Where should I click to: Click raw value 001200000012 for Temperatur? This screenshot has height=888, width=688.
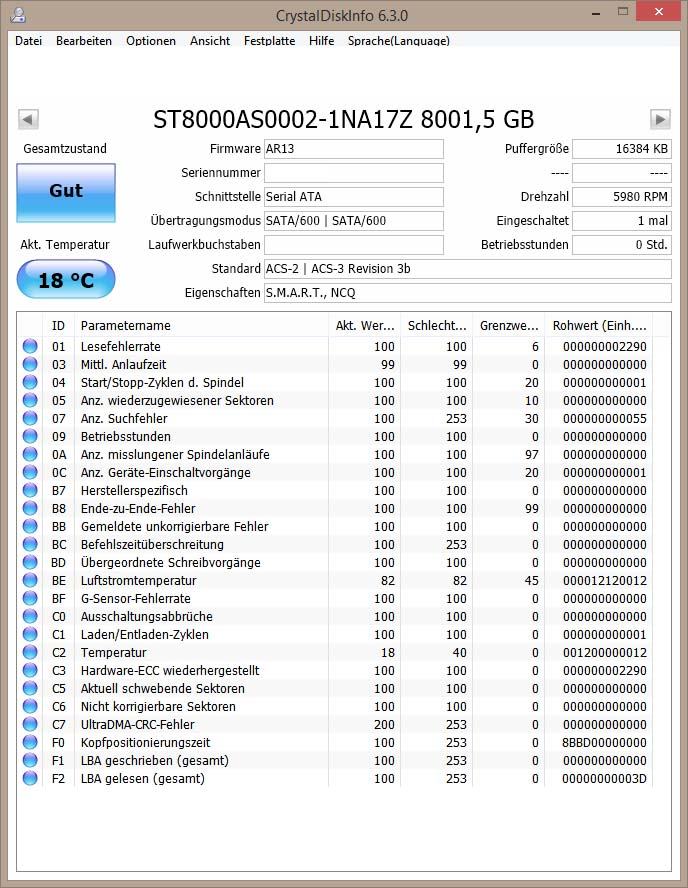(x=604, y=652)
